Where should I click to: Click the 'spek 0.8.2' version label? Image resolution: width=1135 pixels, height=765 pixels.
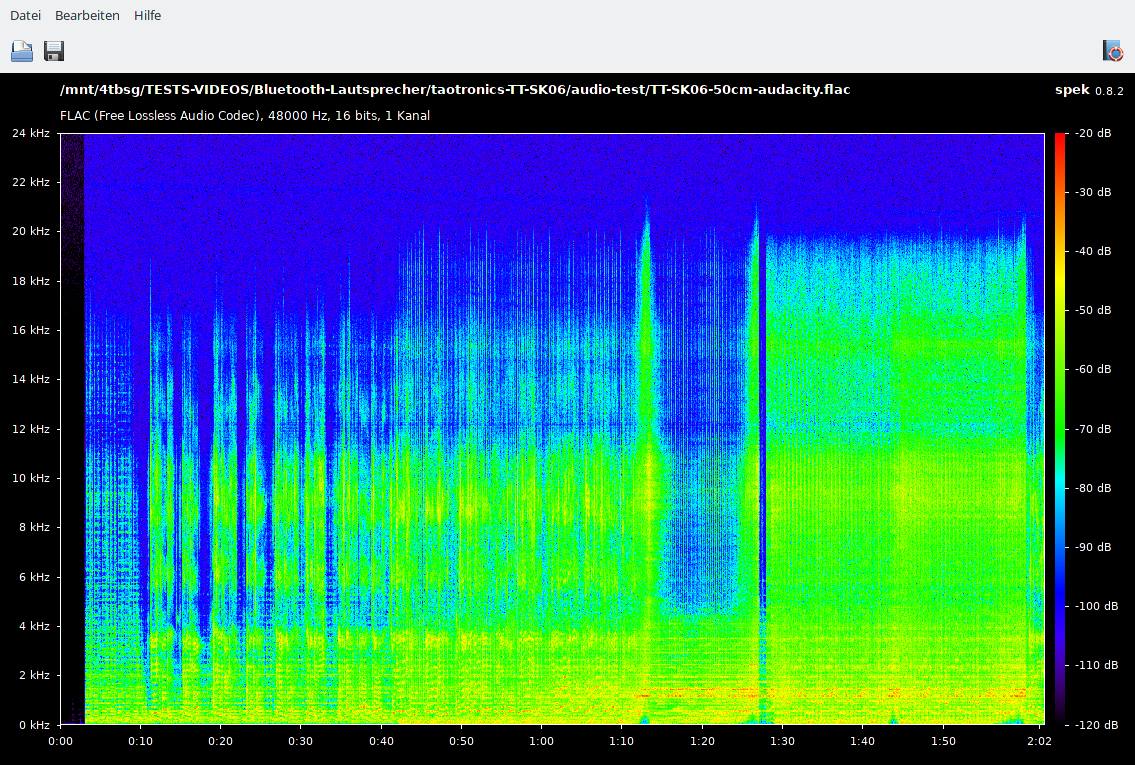tap(1089, 90)
